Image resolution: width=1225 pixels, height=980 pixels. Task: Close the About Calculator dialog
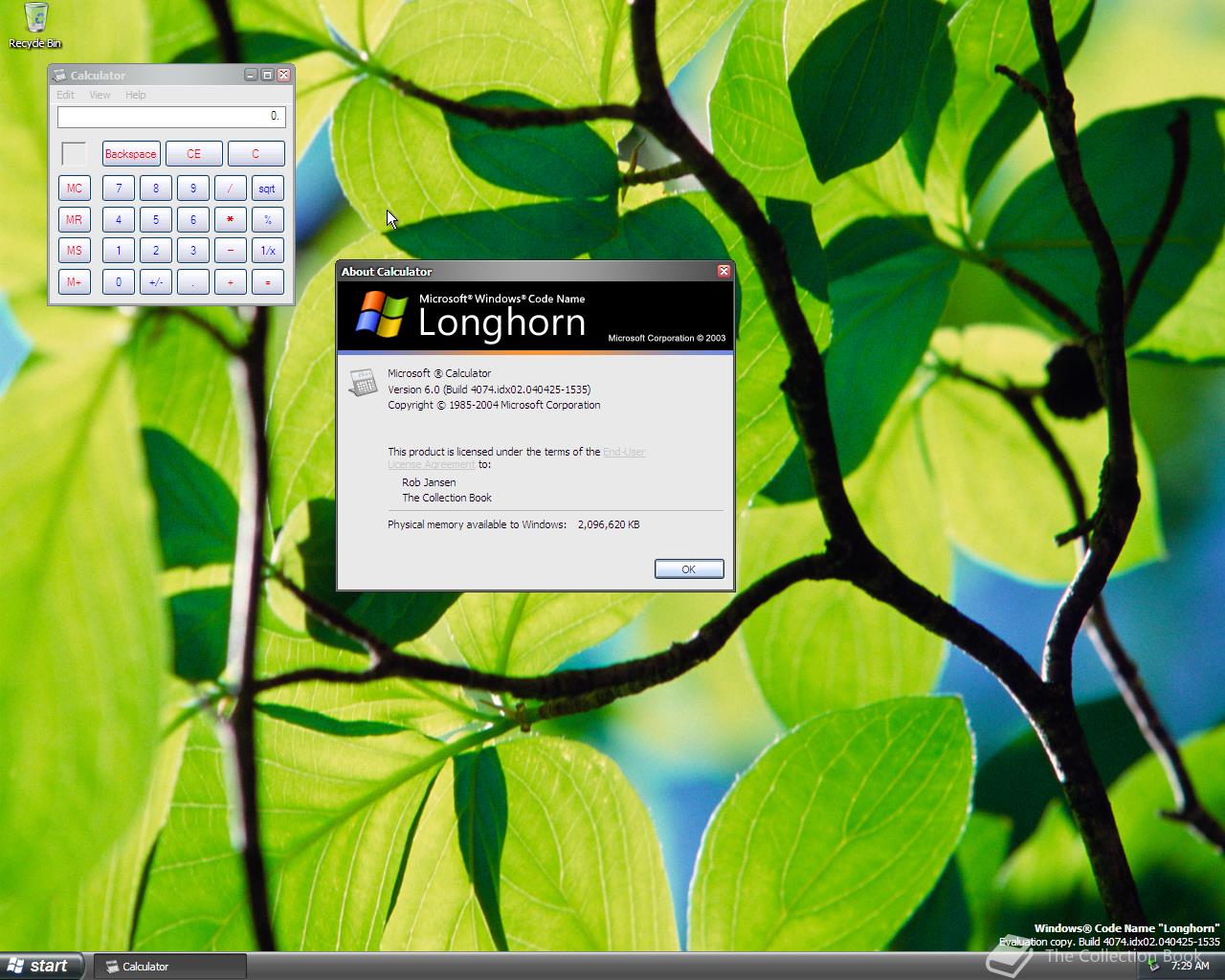coord(724,271)
